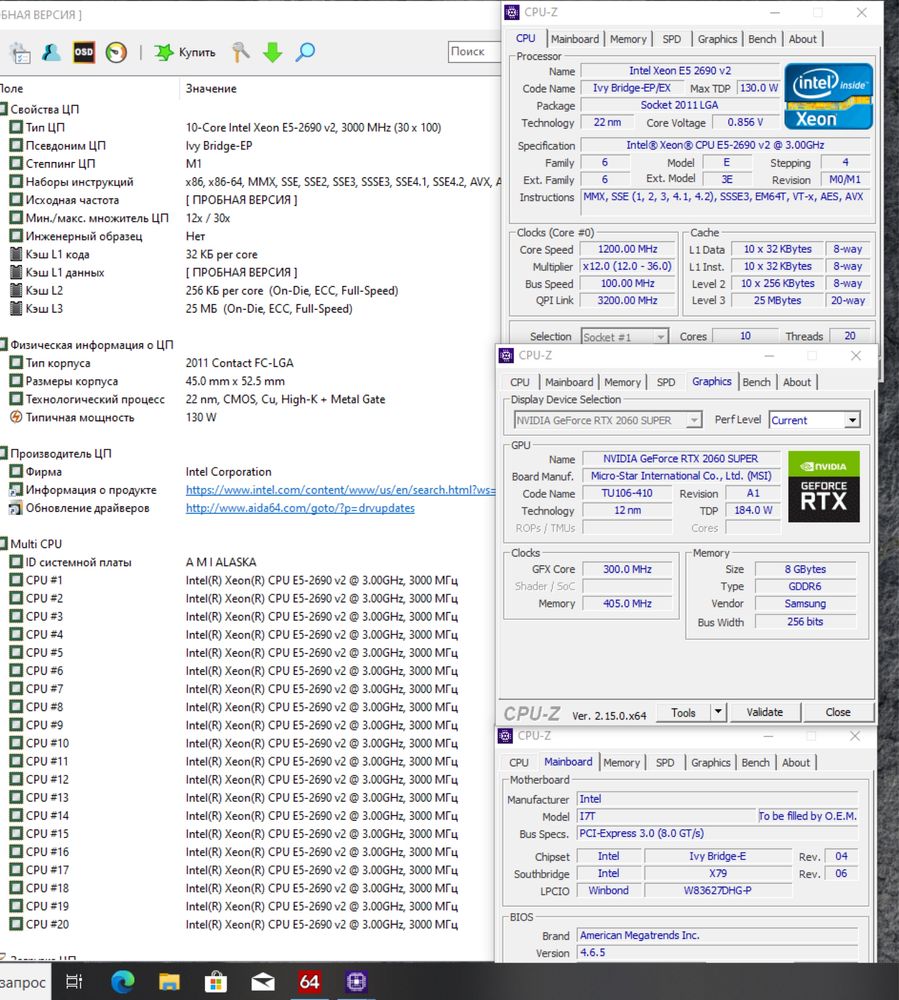Click the Validate button in CPU-Z
Viewport: 899px width, 1000px height.
pyautogui.click(x=764, y=712)
